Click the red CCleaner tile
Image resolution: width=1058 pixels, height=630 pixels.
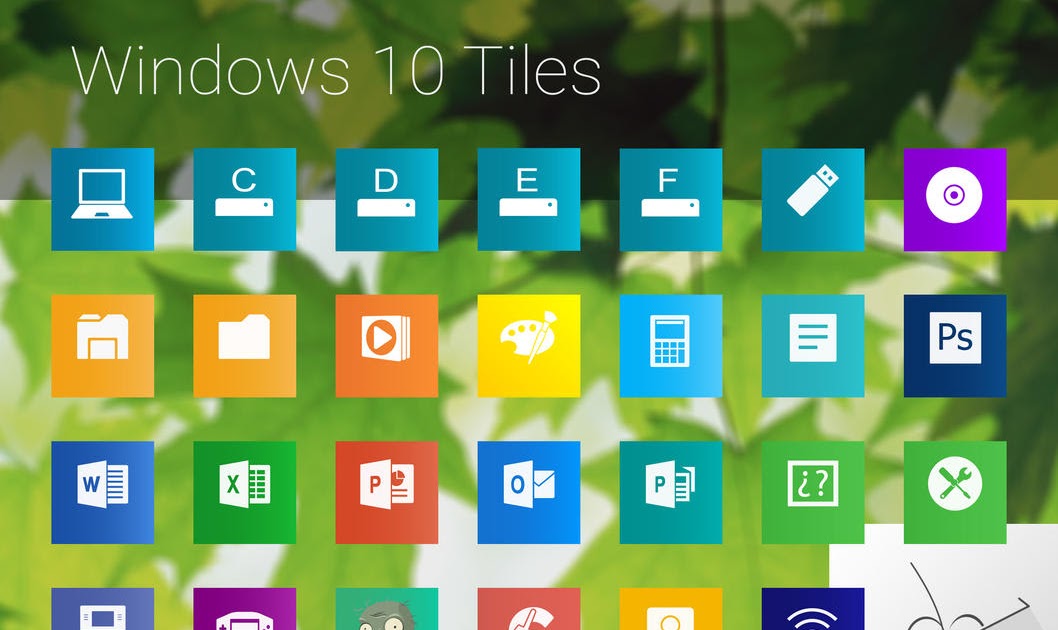[529, 609]
